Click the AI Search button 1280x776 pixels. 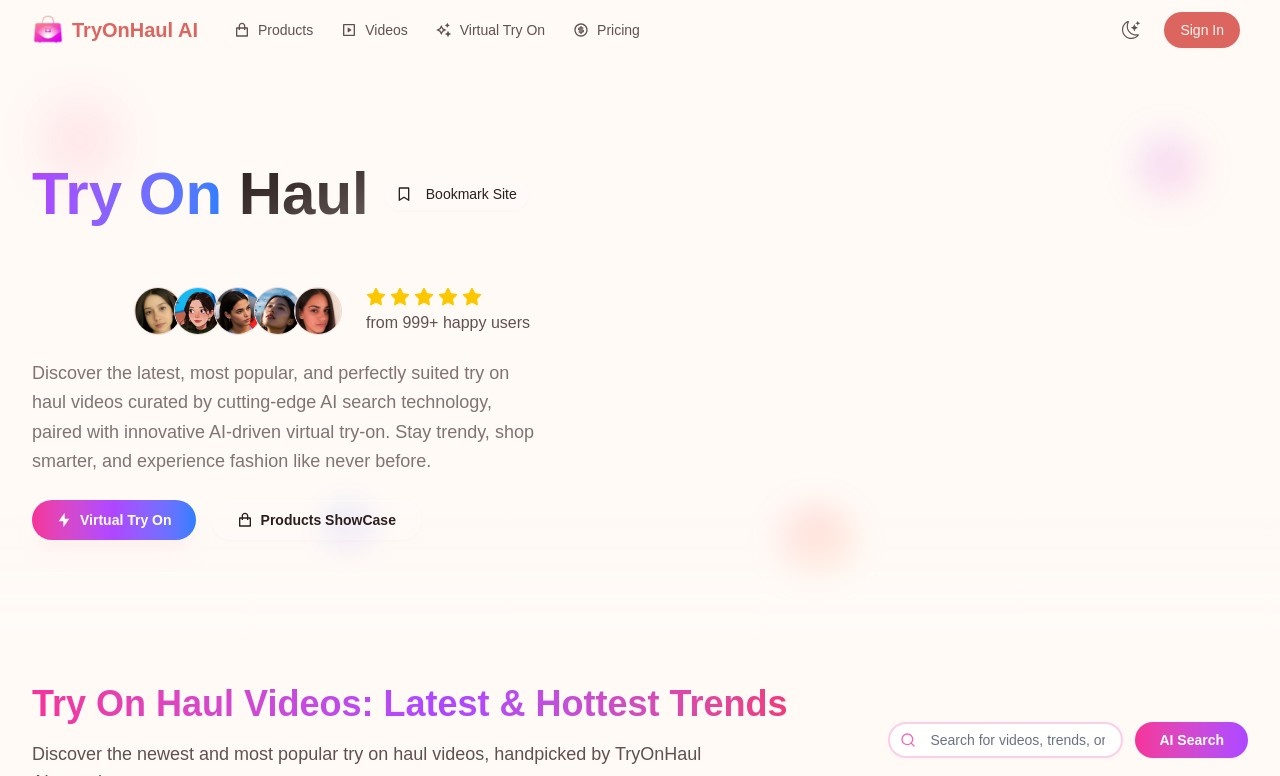click(1191, 740)
